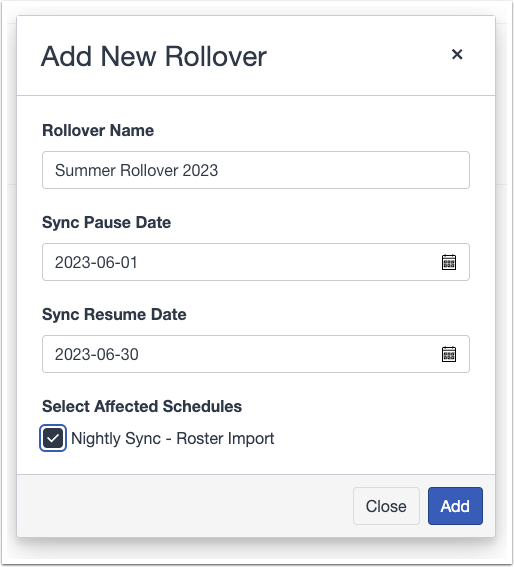Uncheck the Nightly Sync - Roster Import checkbox

click(53, 438)
